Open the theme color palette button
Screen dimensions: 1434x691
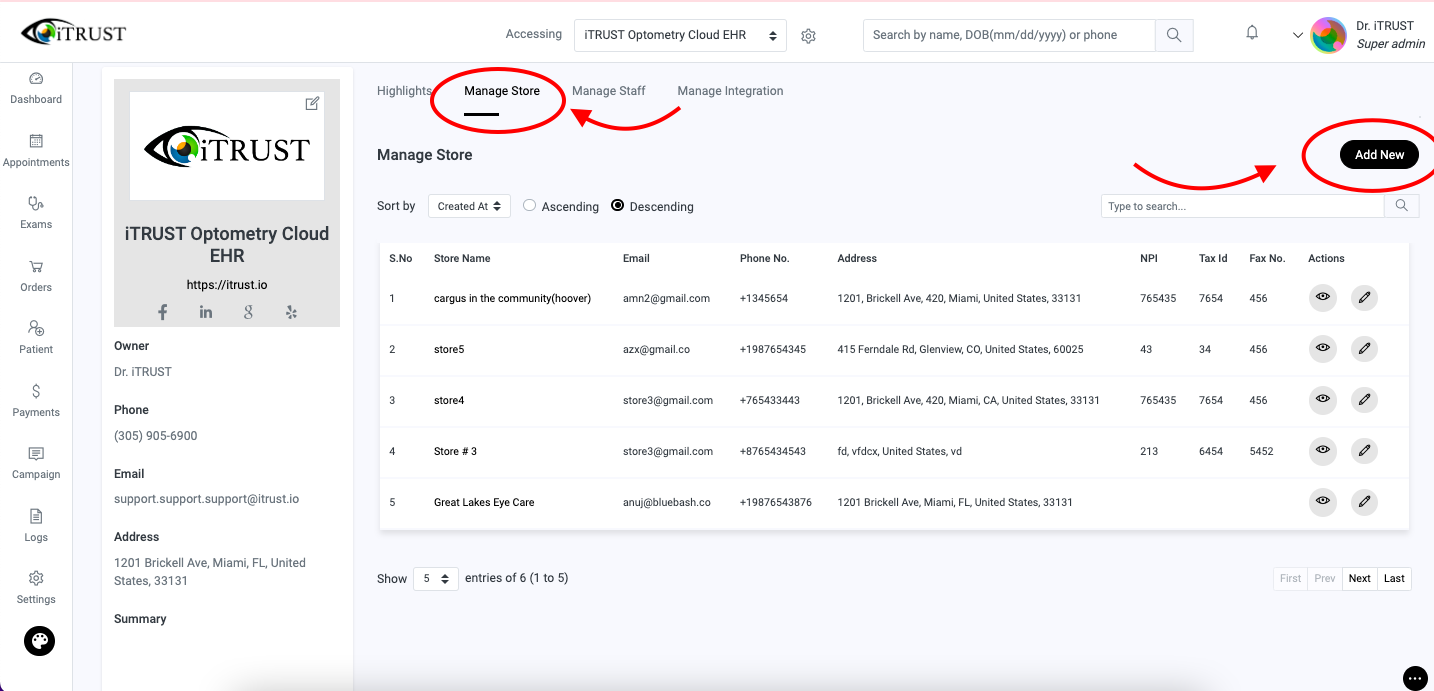point(40,641)
